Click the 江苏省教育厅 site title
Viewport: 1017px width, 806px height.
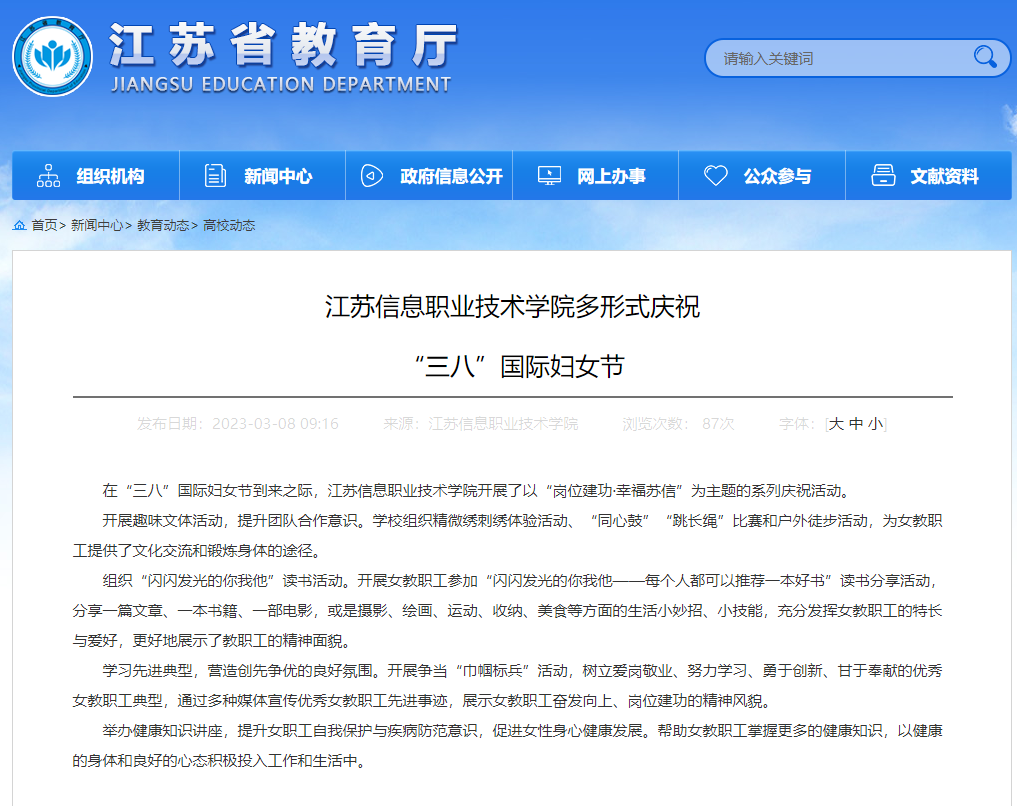[284, 45]
